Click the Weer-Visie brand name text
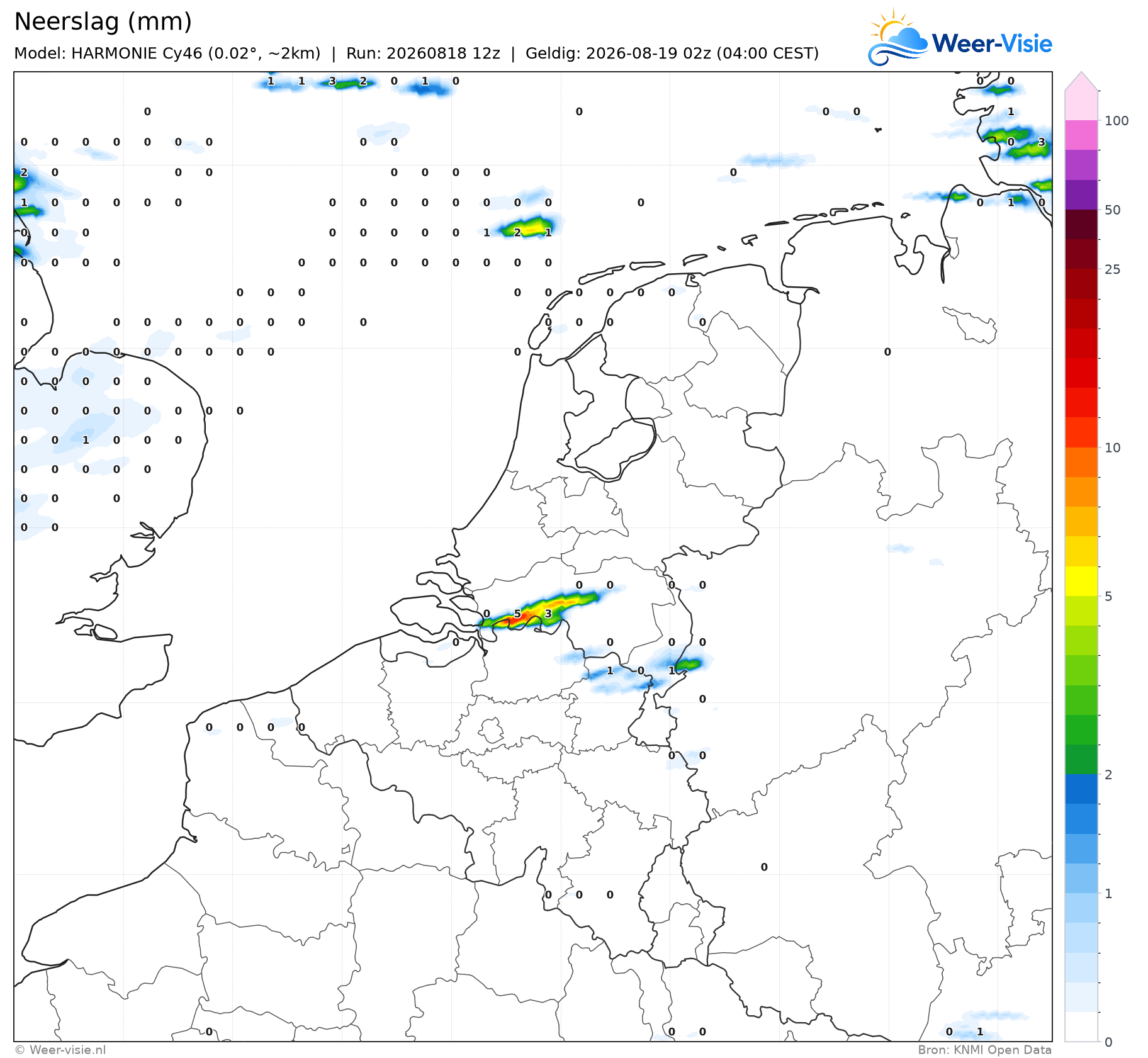The width and height of the screenshot is (1148, 1058). click(993, 43)
